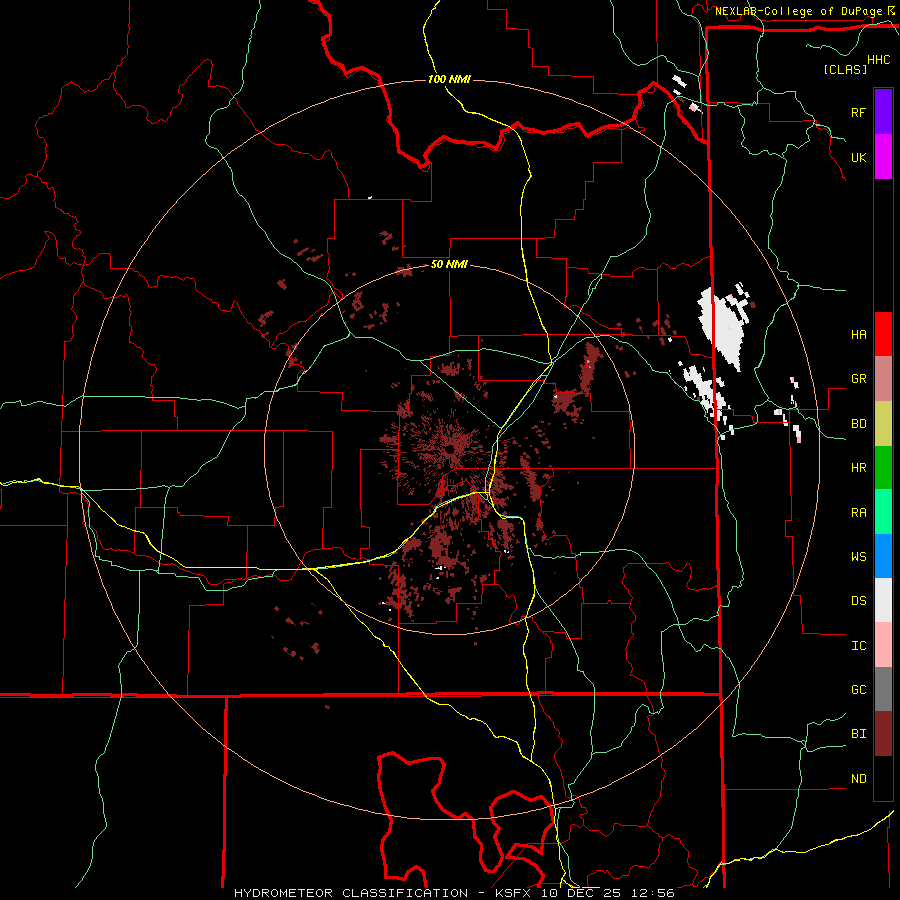
Task: Click the 50 NMI range ring label
Action: point(449,264)
